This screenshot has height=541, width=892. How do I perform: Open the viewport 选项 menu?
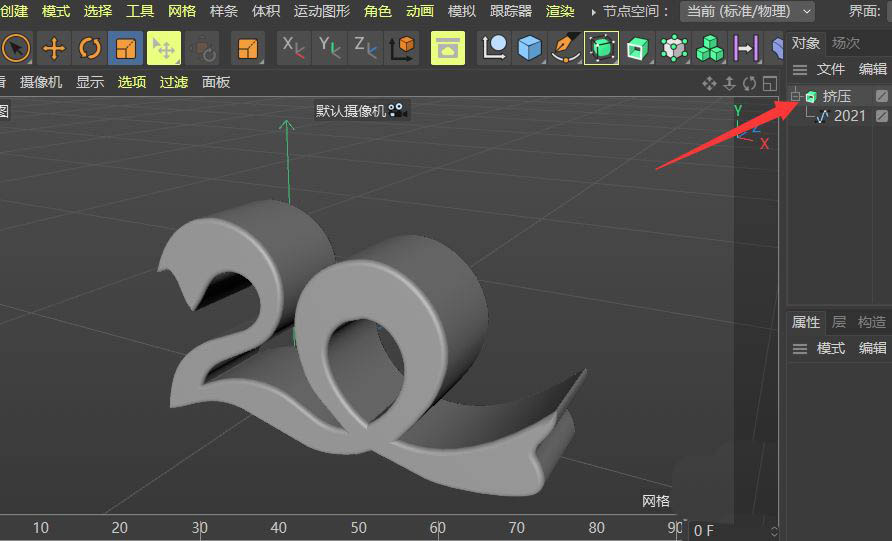pos(132,82)
